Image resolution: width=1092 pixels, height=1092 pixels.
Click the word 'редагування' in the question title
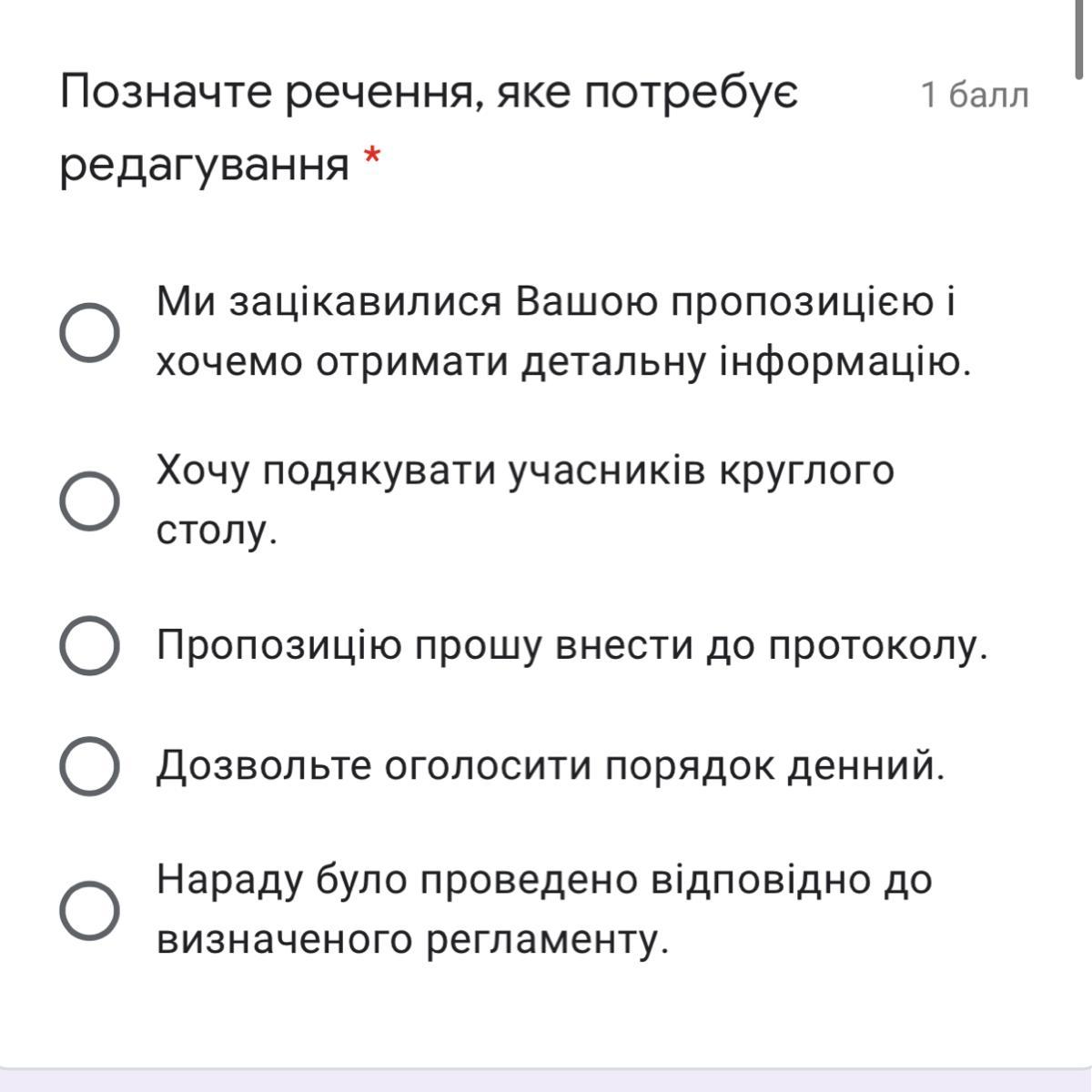pos(205,166)
